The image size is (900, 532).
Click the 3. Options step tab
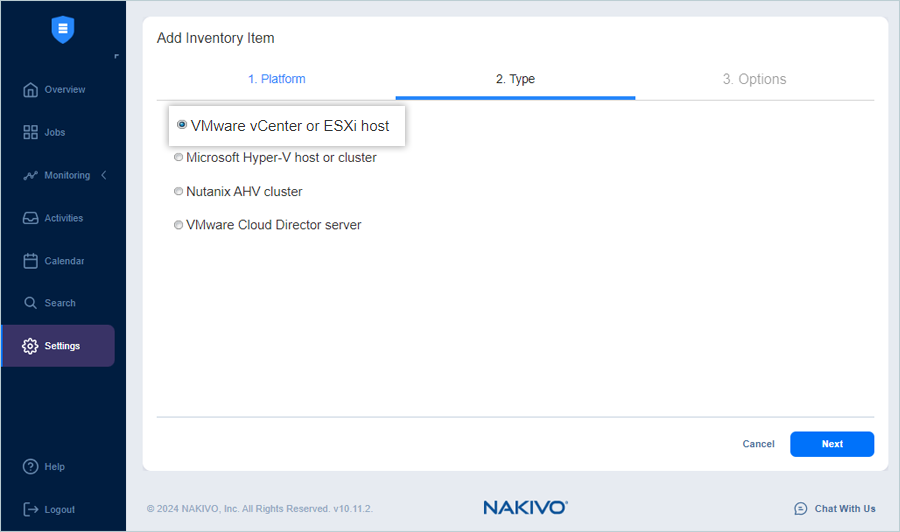754,79
